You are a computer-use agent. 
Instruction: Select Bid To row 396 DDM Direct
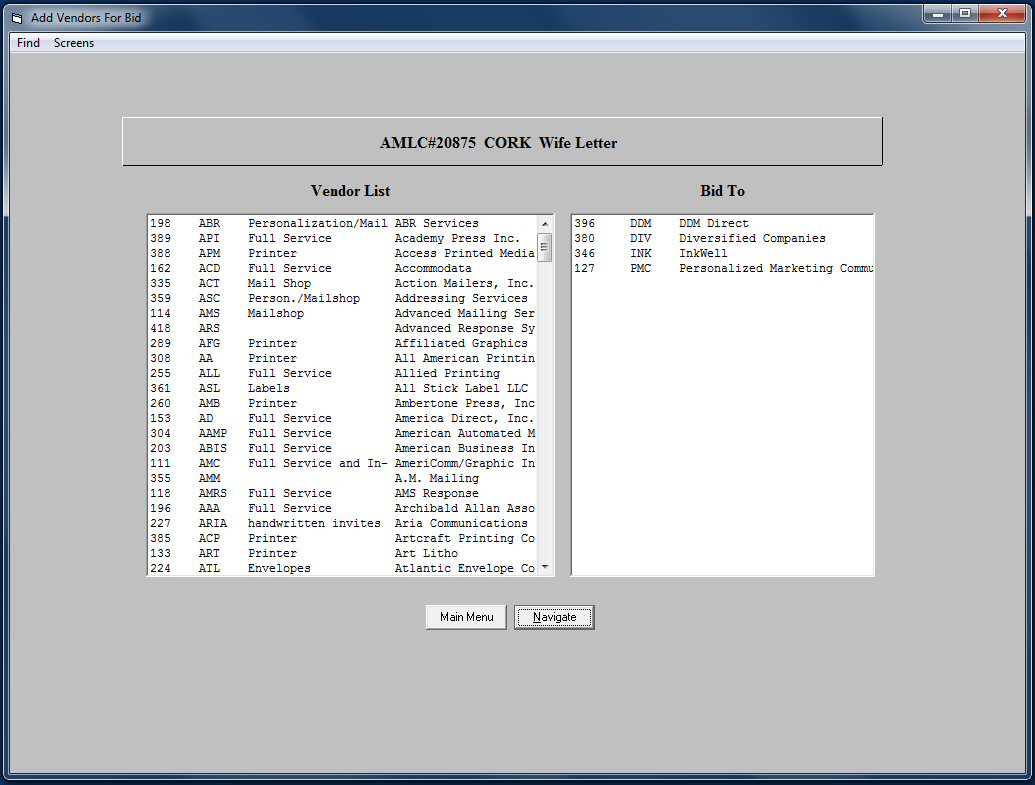pyautogui.click(x=723, y=223)
